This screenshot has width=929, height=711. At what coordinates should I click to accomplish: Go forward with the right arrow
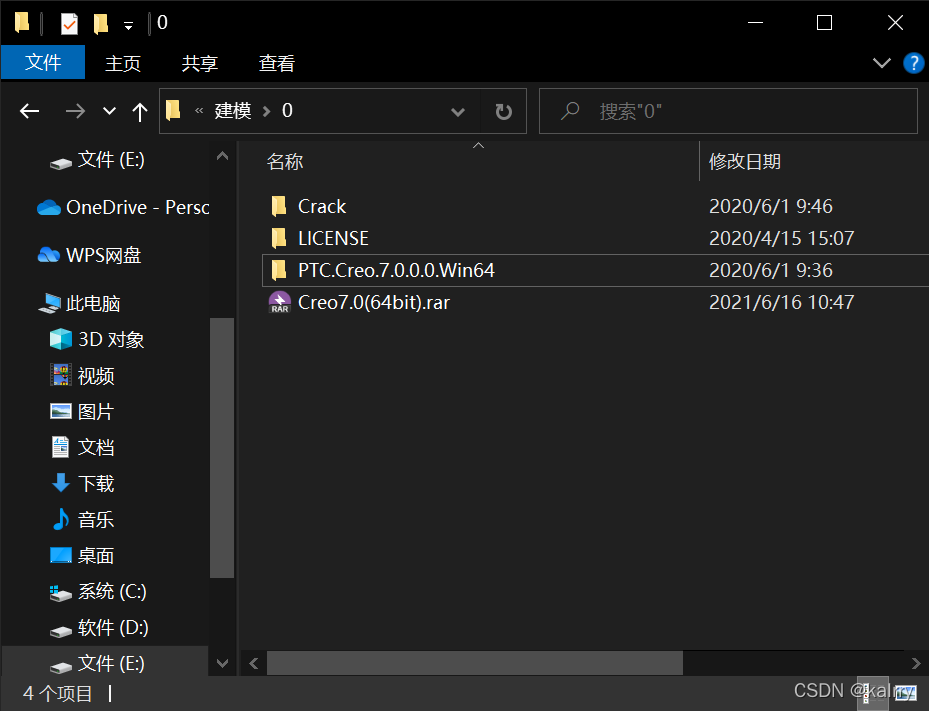click(x=75, y=111)
